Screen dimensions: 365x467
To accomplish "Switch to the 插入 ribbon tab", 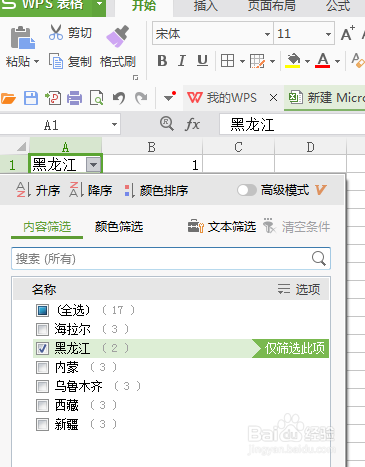I will (x=206, y=6).
